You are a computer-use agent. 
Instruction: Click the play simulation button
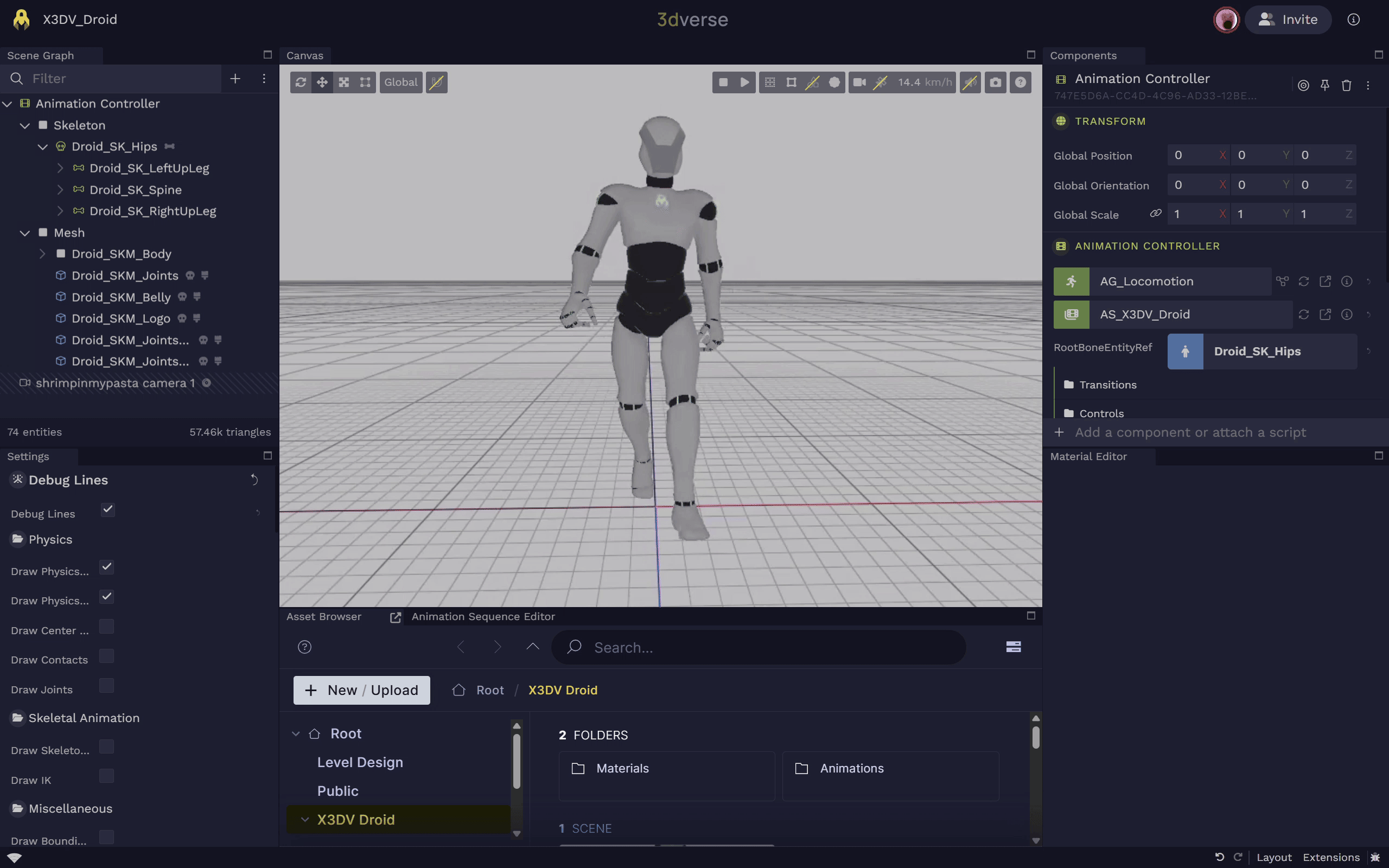pos(744,82)
